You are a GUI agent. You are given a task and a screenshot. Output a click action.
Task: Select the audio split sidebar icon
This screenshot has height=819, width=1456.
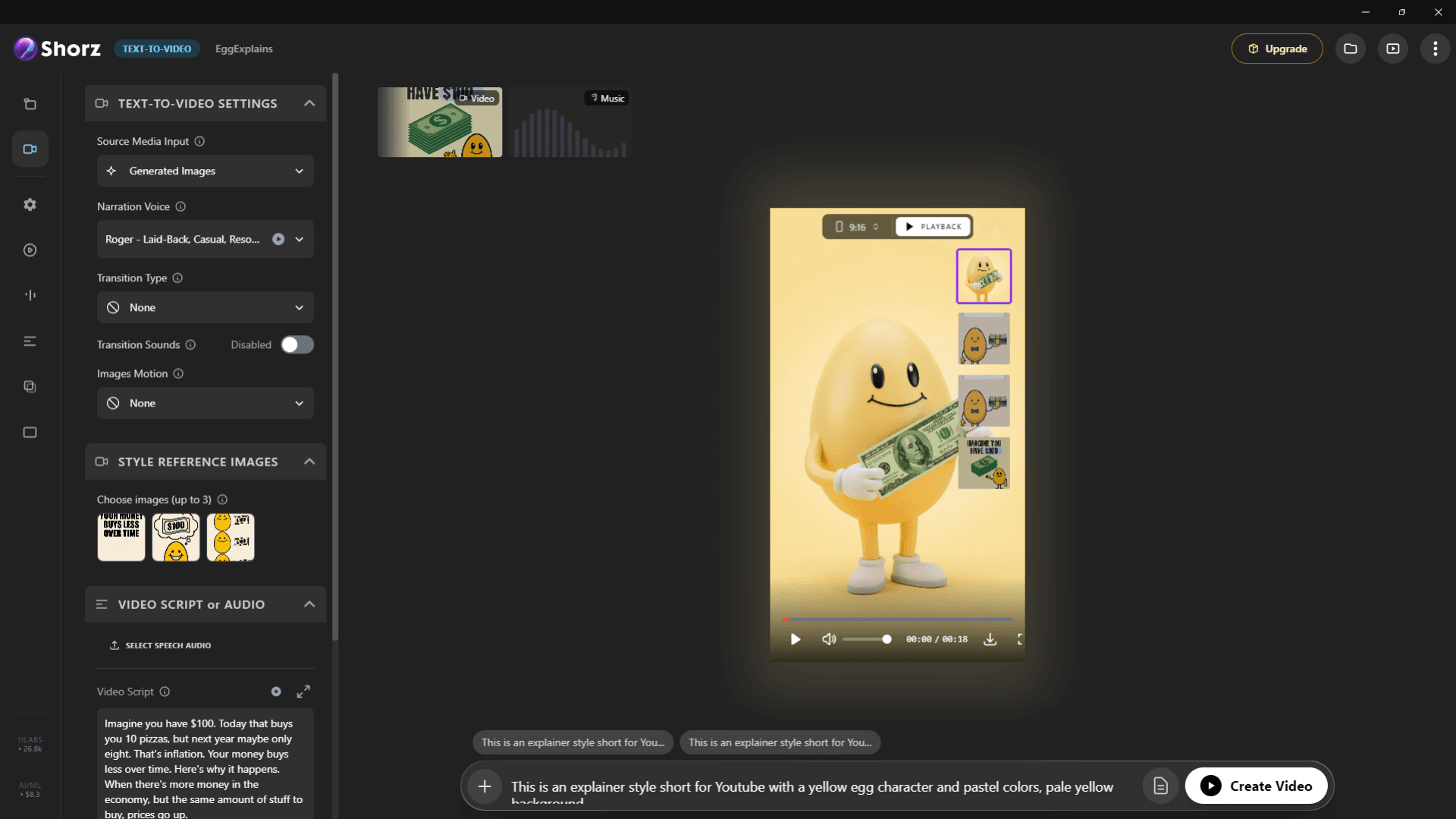point(30,295)
